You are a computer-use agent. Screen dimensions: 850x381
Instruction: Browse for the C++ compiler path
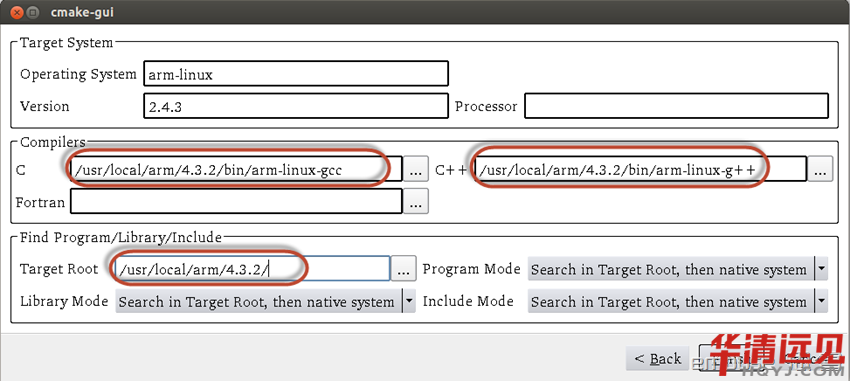[820, 171]
